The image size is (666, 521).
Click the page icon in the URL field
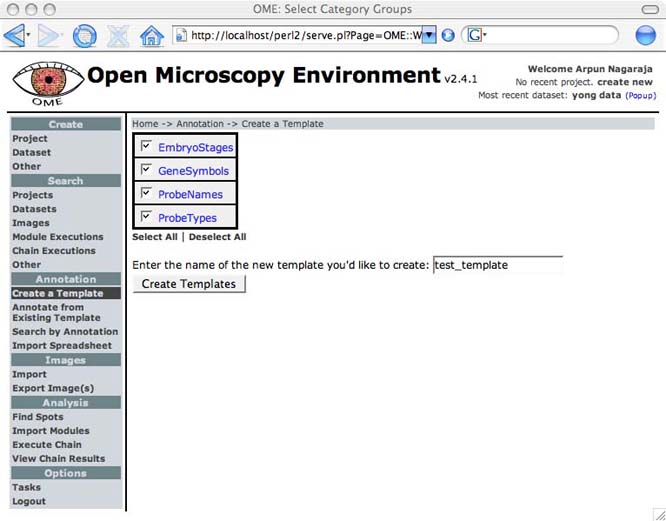(x=181, y=35)
